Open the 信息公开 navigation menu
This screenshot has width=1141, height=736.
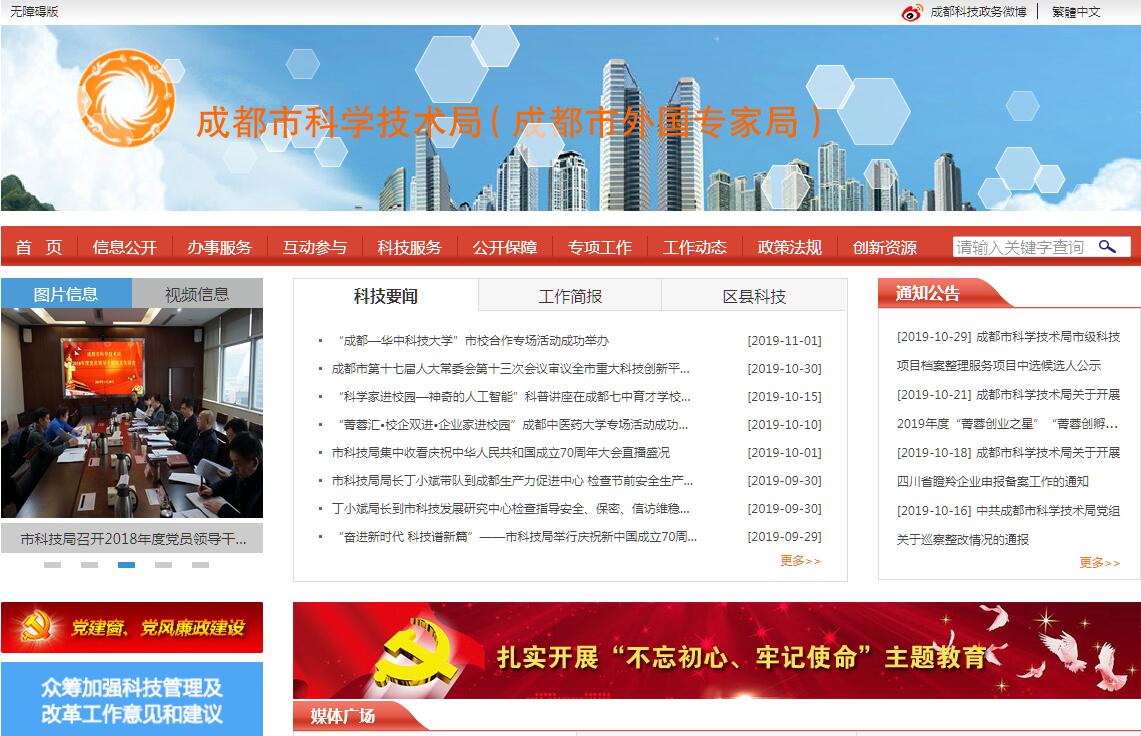click(x=125, y=247)
